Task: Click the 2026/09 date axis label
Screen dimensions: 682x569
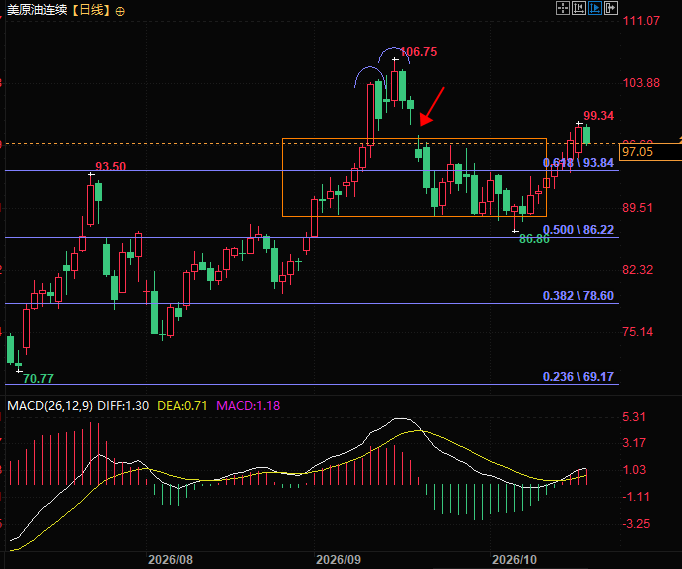Action: 338,559
